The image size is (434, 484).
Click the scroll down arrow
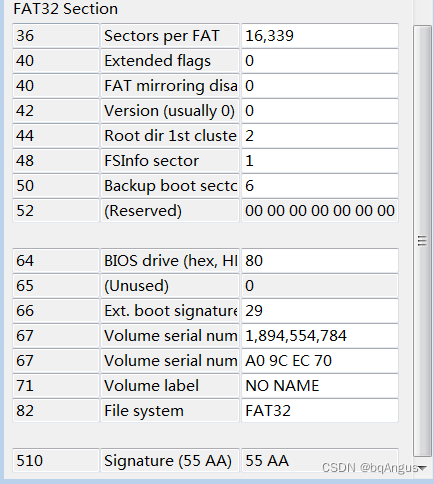click(423, 468)
